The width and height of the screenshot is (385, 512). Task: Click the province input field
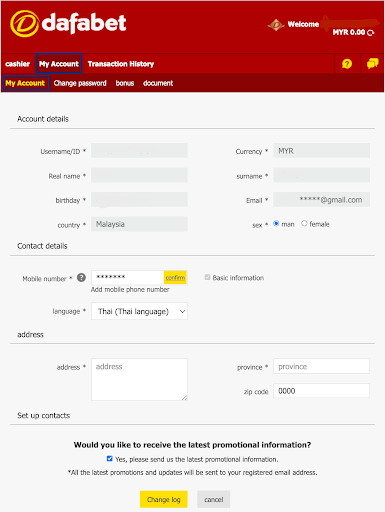coord(321,366)
